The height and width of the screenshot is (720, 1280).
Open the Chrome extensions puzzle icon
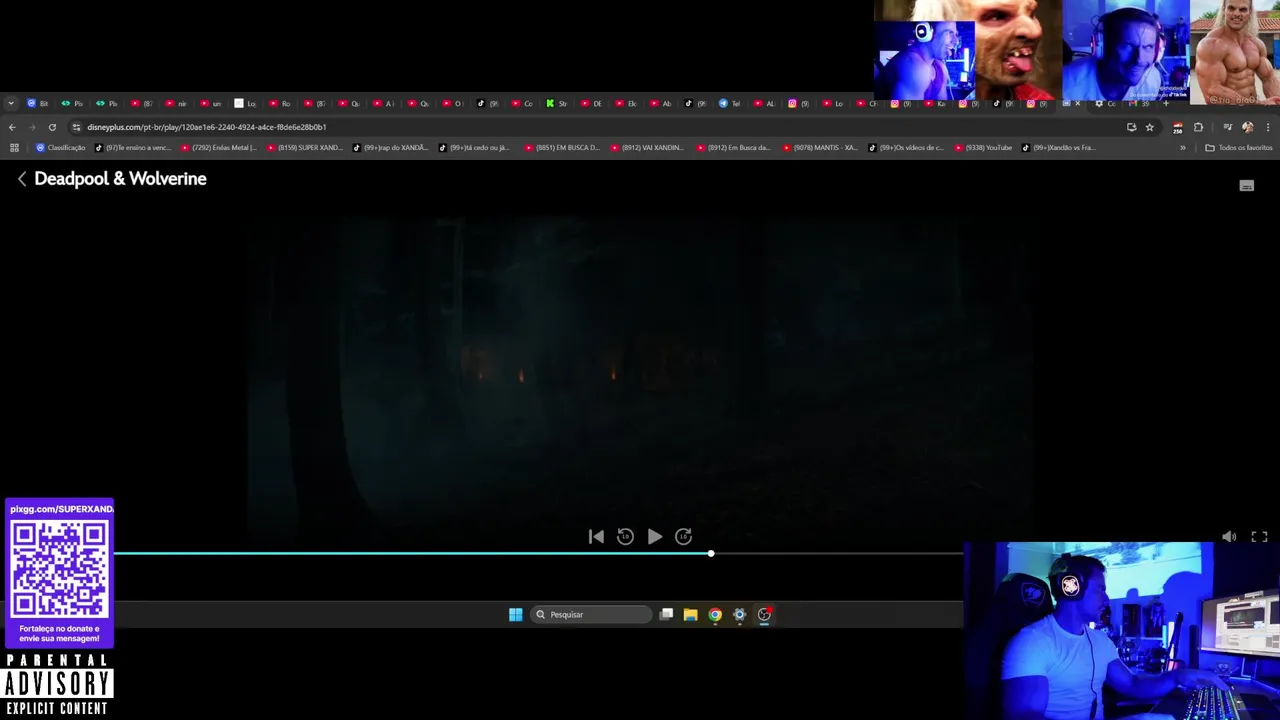1198,127
